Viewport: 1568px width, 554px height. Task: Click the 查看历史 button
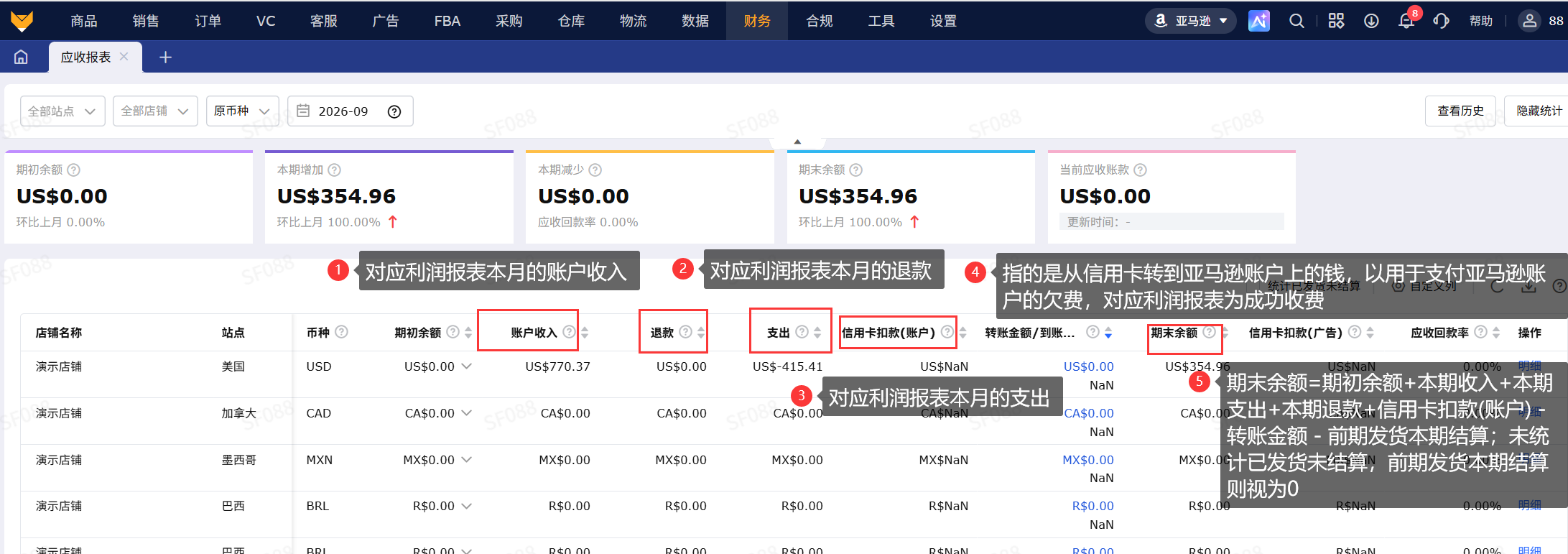[x=1460, y=111]
